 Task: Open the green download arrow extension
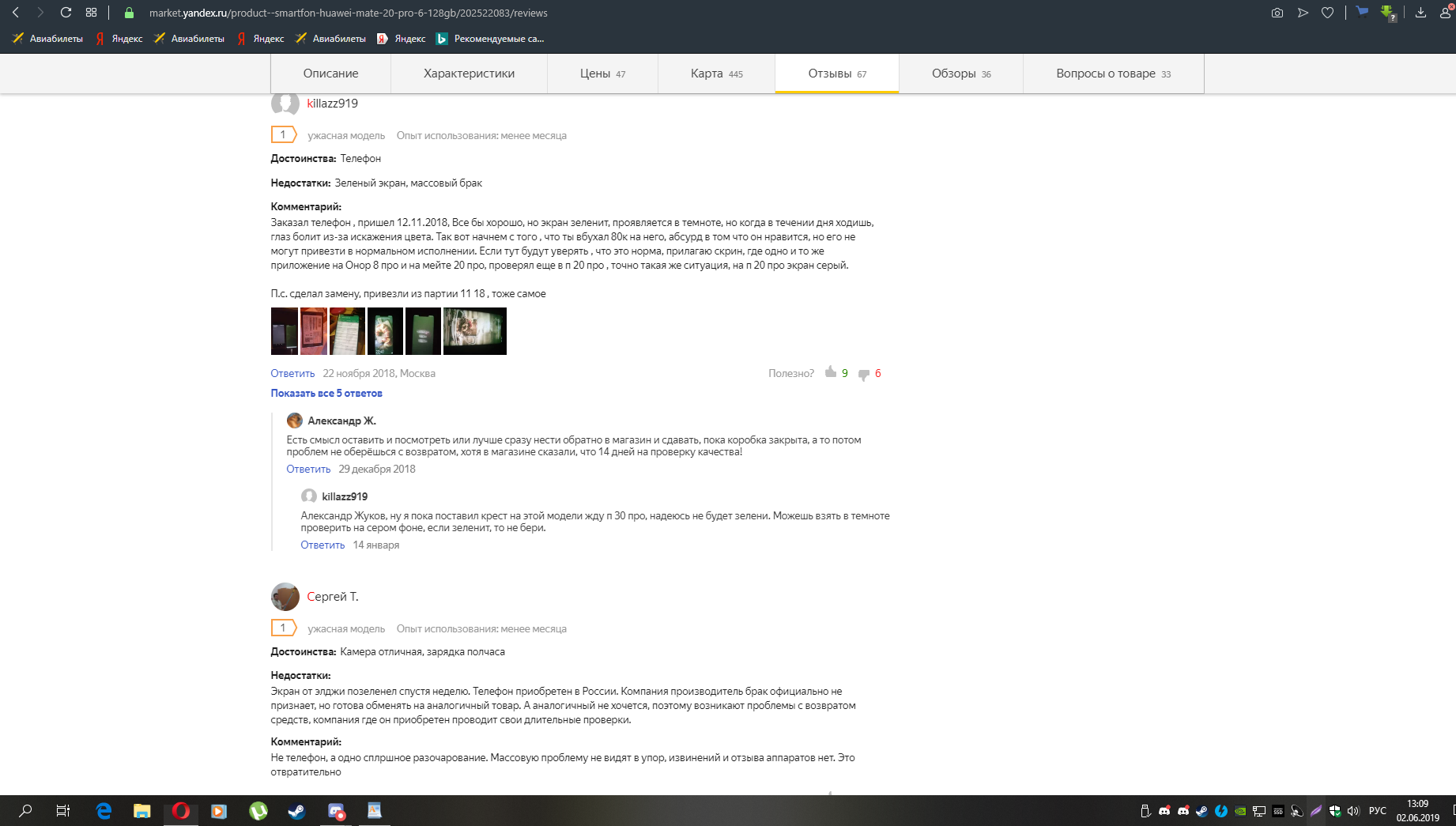pyautogui.click(x=1388, y=13)
